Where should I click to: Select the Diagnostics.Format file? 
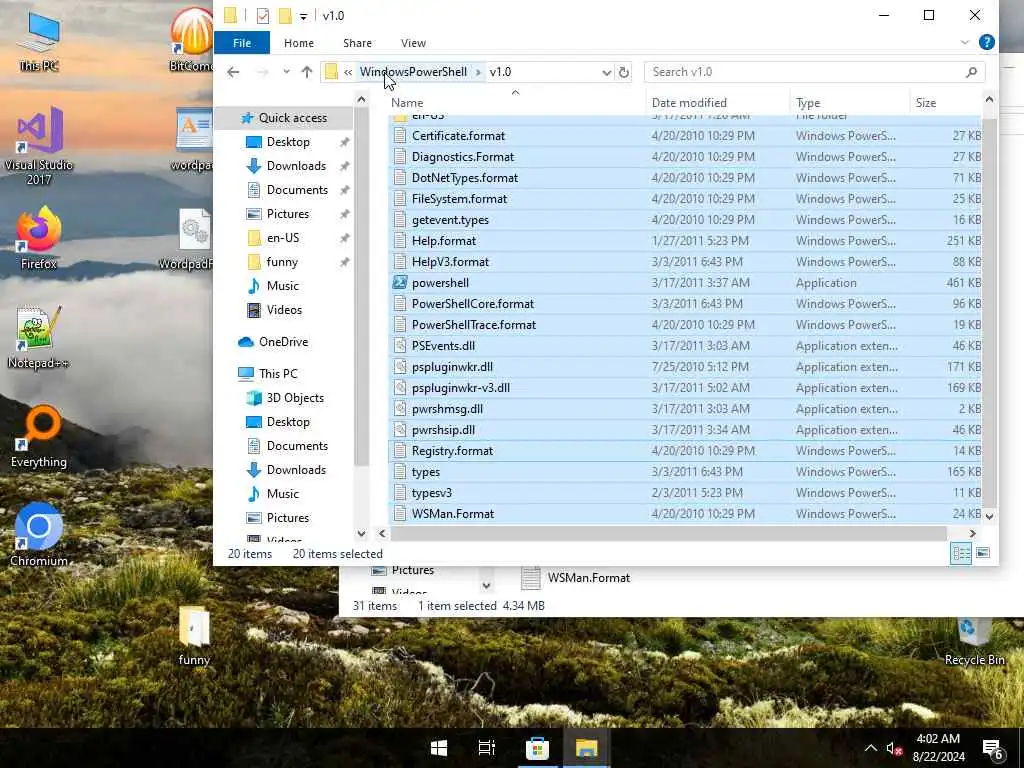click(462, 157)
